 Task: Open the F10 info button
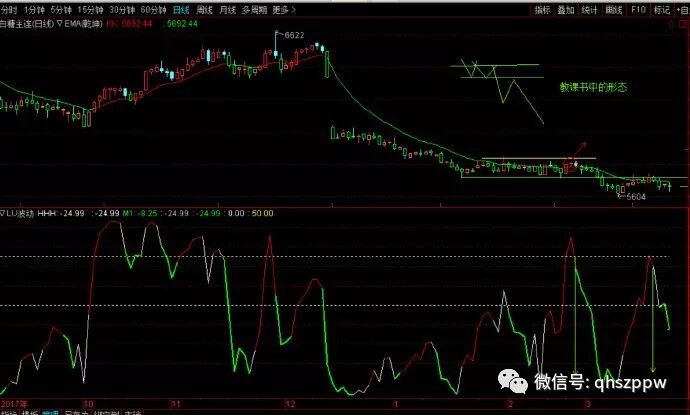point(638,10)
